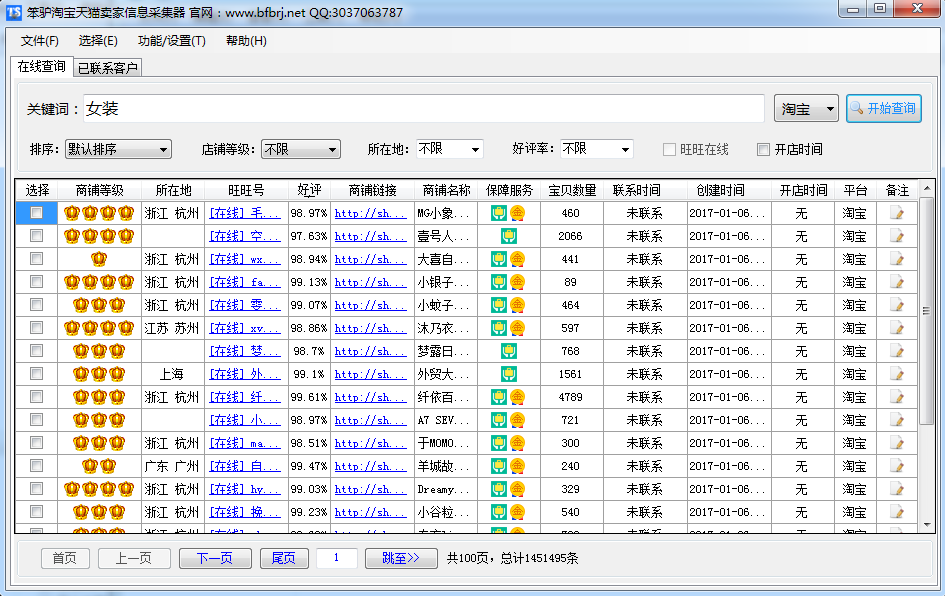Open the 好评率 dropdown
945x596 pixels.
tap(597, 149)
